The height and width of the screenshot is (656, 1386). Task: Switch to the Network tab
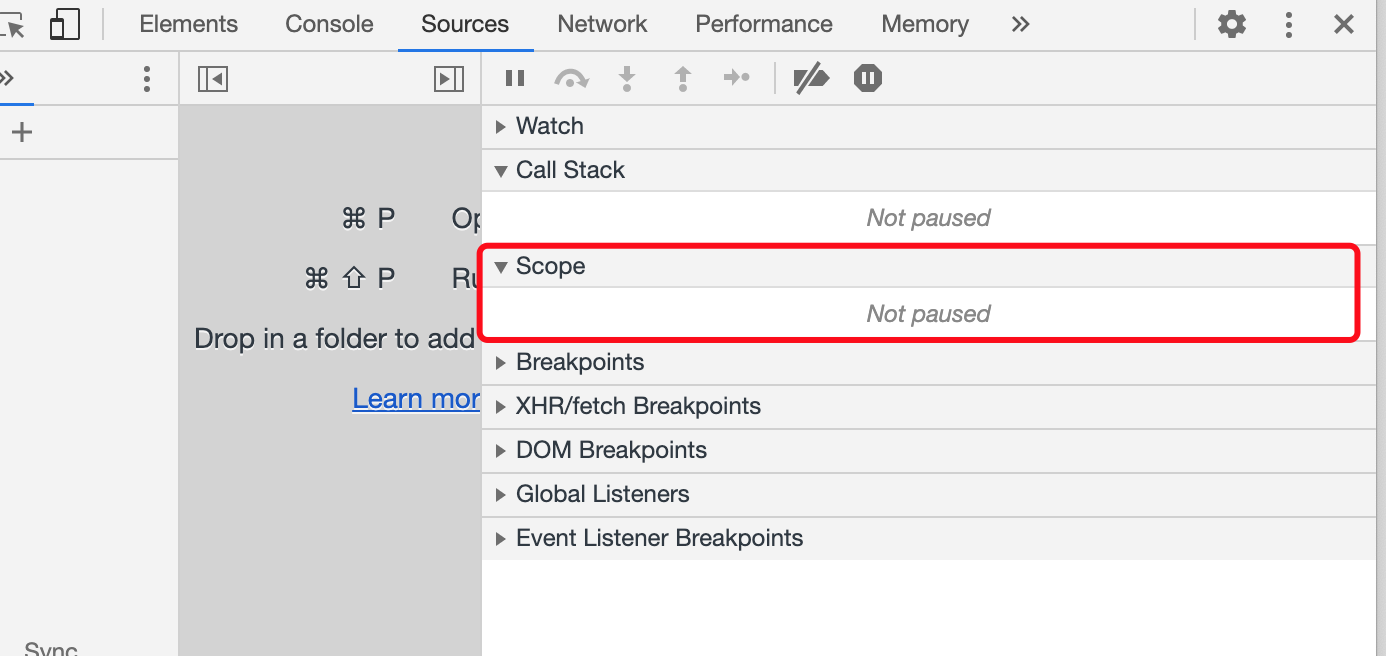tap(602, 24)
